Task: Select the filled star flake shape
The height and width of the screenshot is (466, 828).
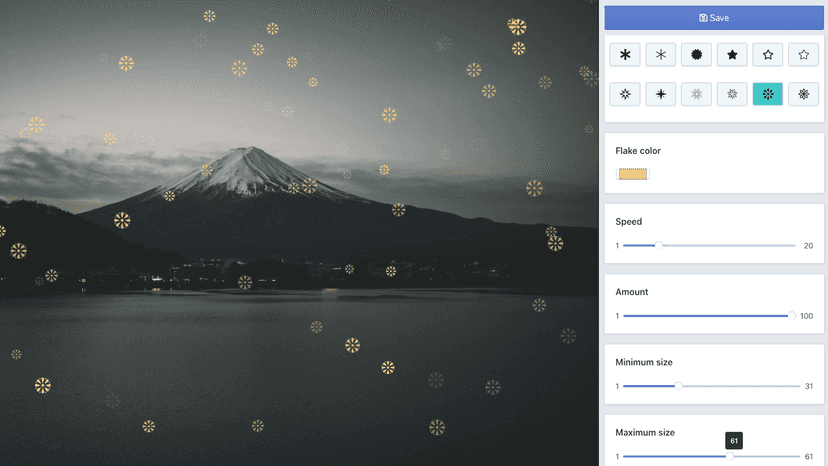Action: pos(732,54)
